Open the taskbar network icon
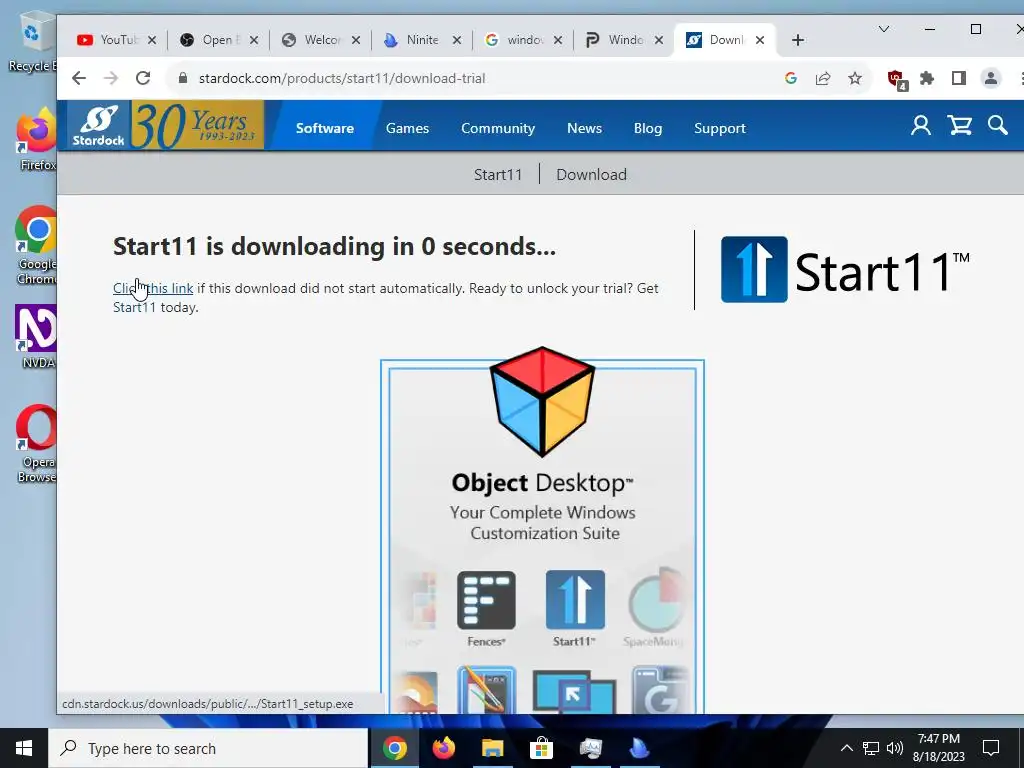 pos(871,748)
